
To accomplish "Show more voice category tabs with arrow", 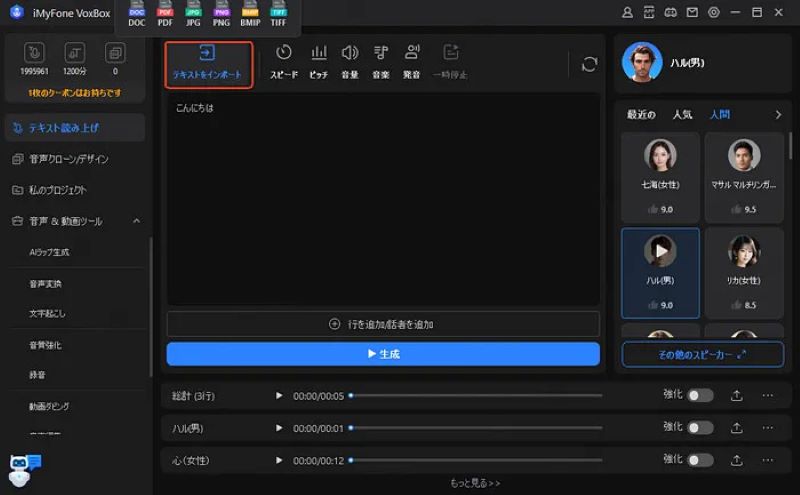I will tap(778, 115).
